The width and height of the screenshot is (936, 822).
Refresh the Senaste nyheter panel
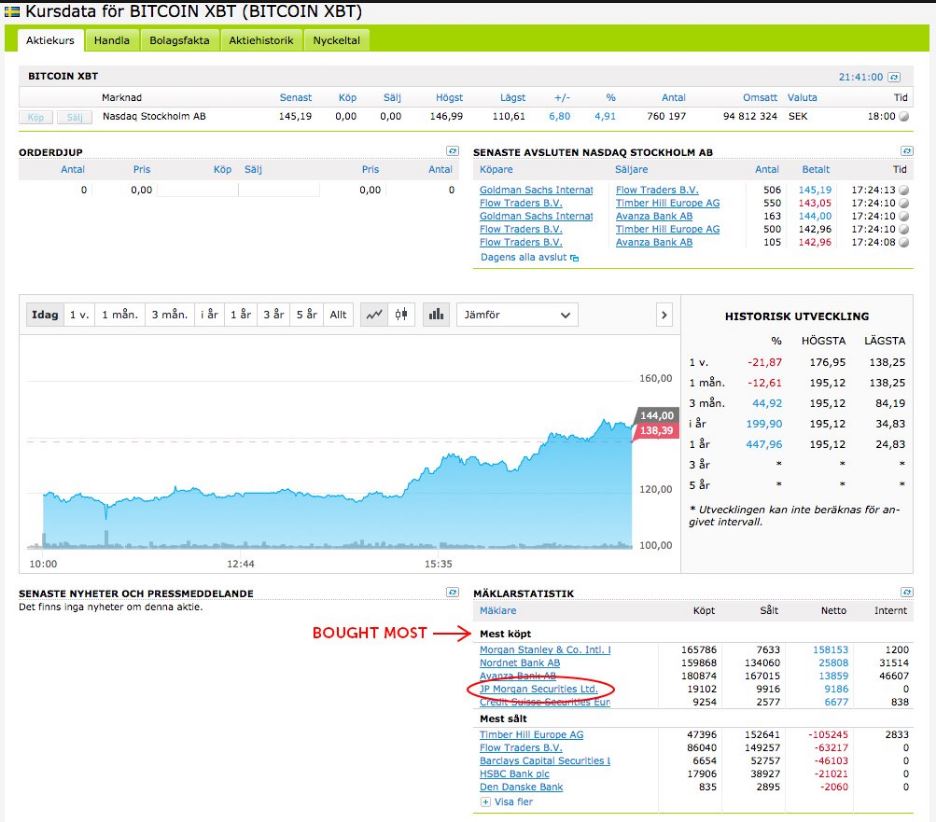(452, 593)
